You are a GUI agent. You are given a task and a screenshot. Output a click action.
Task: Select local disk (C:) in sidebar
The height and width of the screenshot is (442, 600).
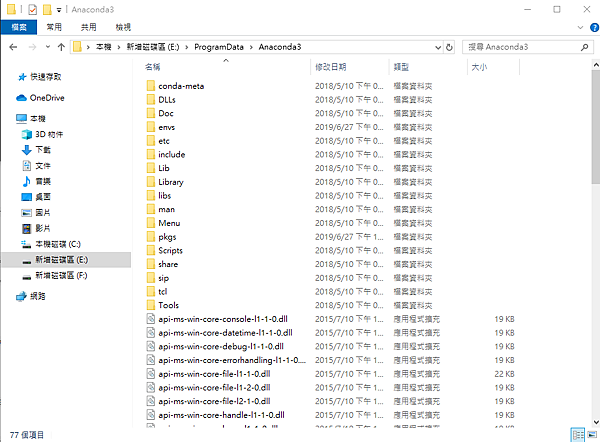[x=58, y=244]
